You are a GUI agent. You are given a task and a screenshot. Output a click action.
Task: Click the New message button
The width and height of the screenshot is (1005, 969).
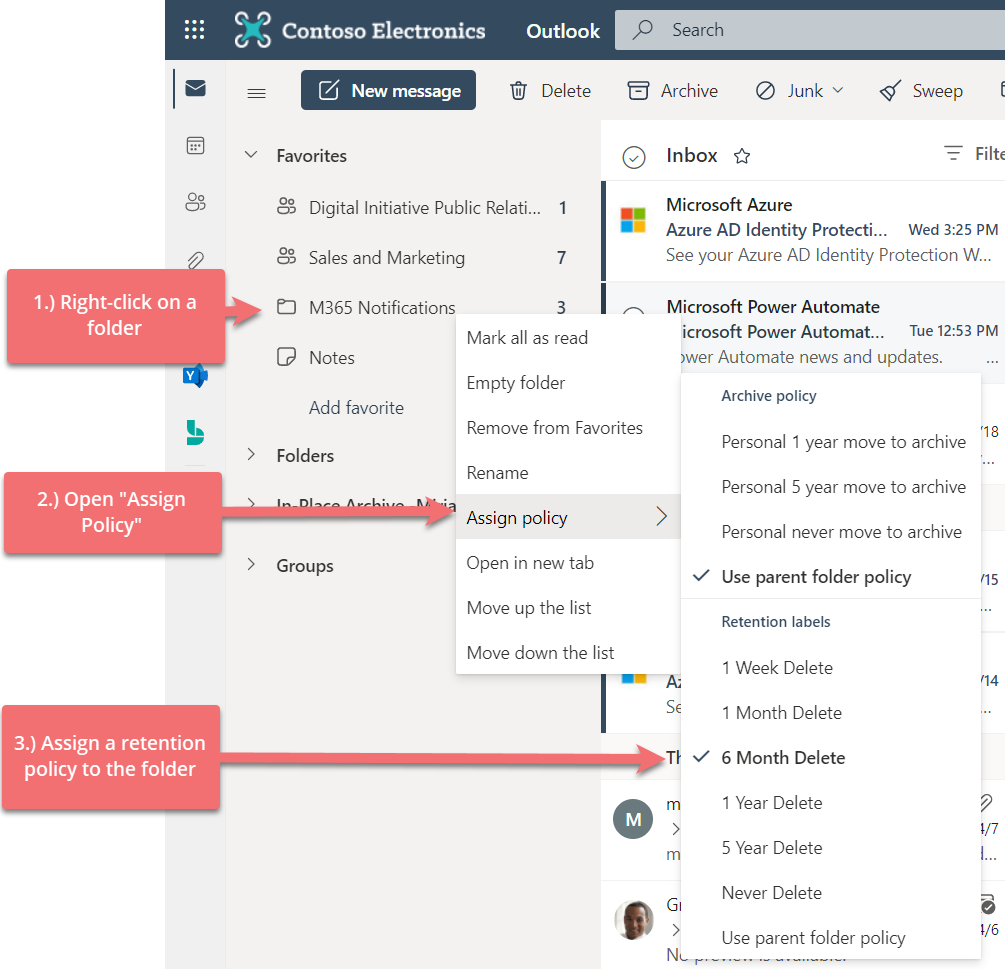coord(388,90)
